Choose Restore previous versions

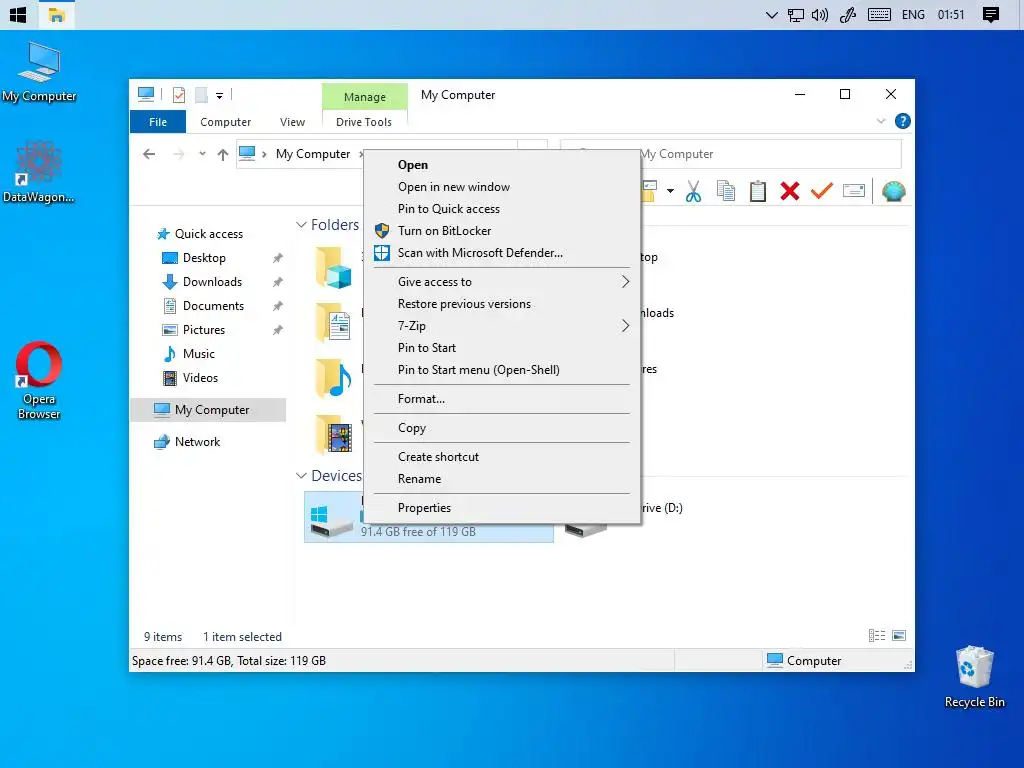click(502, 304)
